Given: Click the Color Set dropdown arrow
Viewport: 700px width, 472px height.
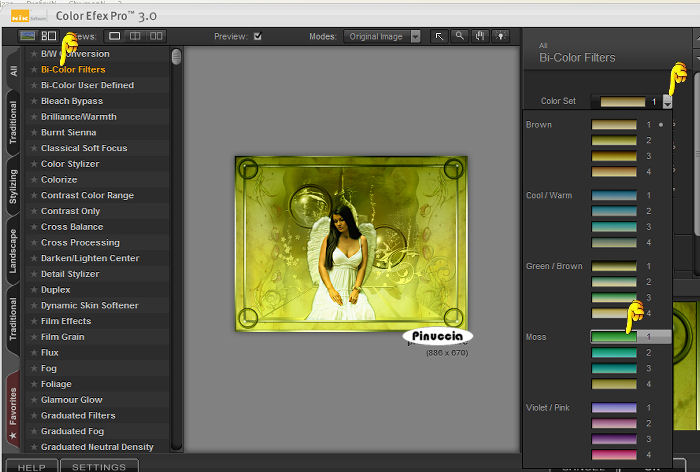Looking at the screenshot, I should coord(667,102).
